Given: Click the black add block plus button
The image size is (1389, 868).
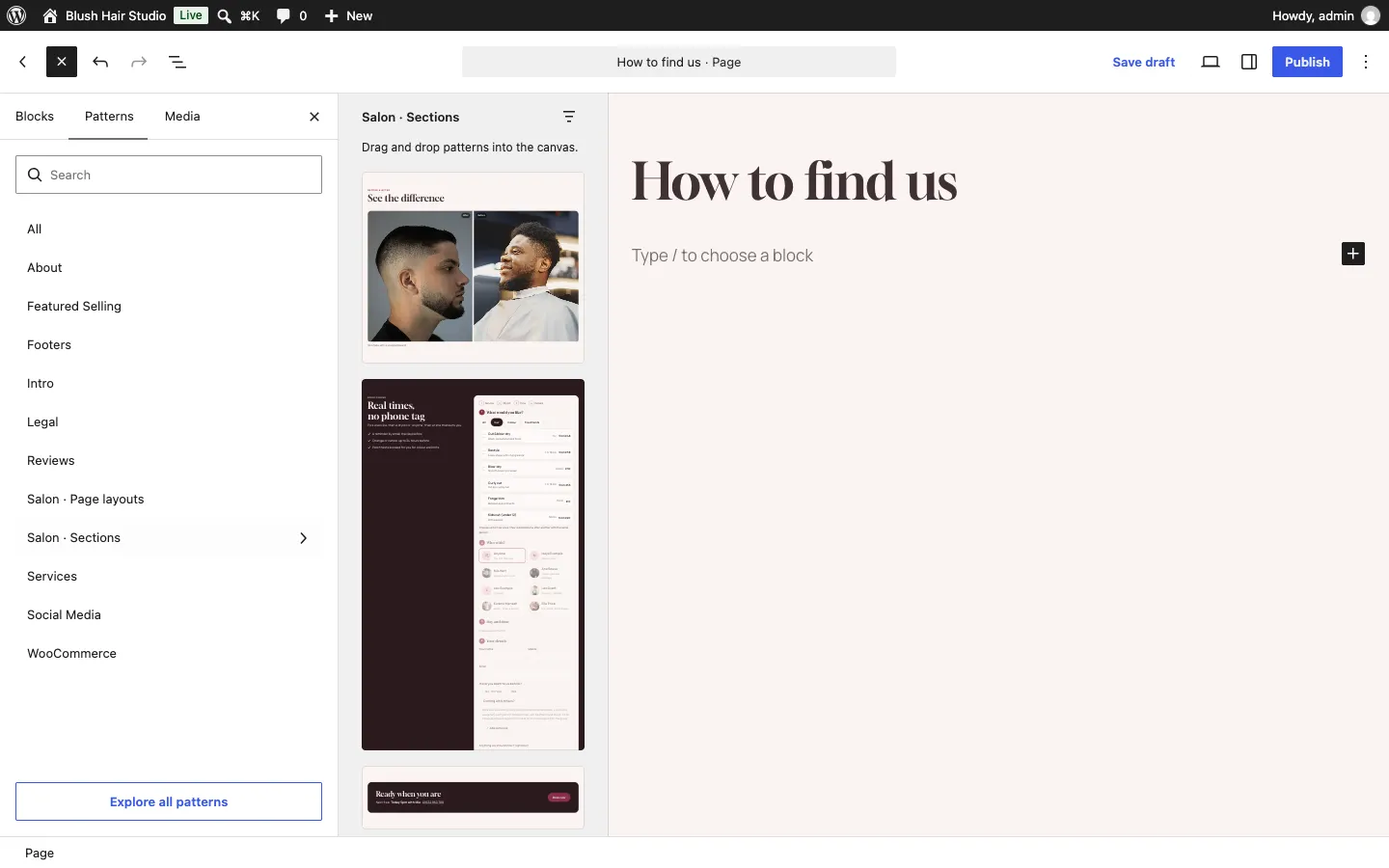Looking at the screenshot, I should pos(1353,254).
